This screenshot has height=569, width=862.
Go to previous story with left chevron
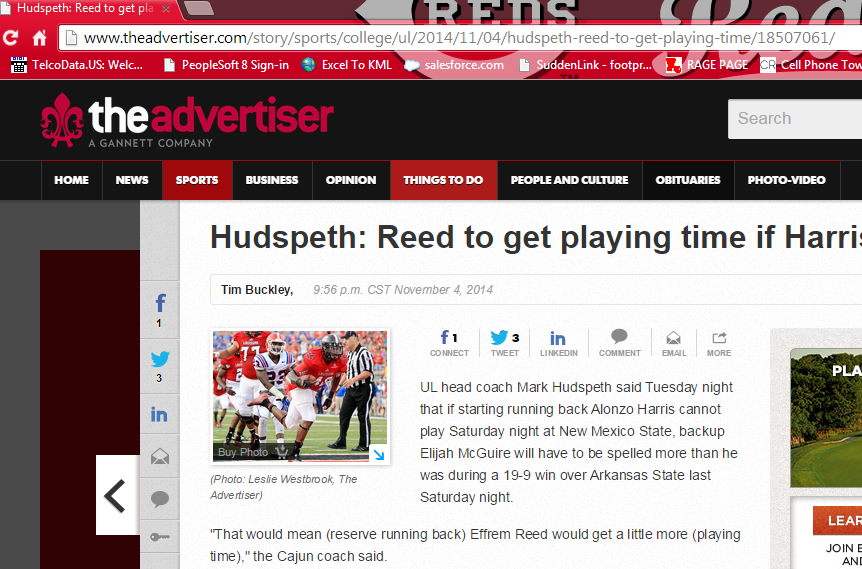[116, 495]
